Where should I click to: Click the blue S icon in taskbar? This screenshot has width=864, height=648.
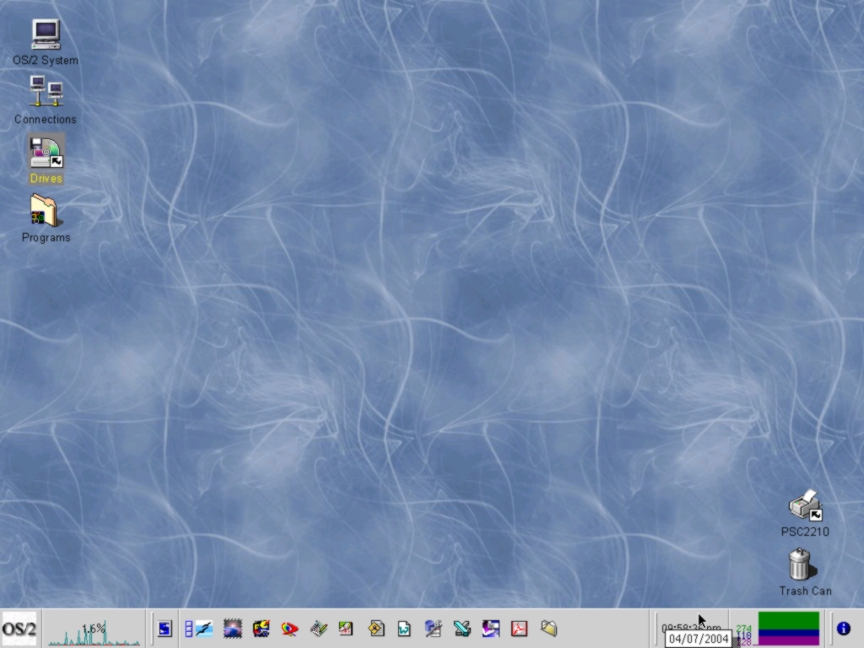click(x=165, y=629)
